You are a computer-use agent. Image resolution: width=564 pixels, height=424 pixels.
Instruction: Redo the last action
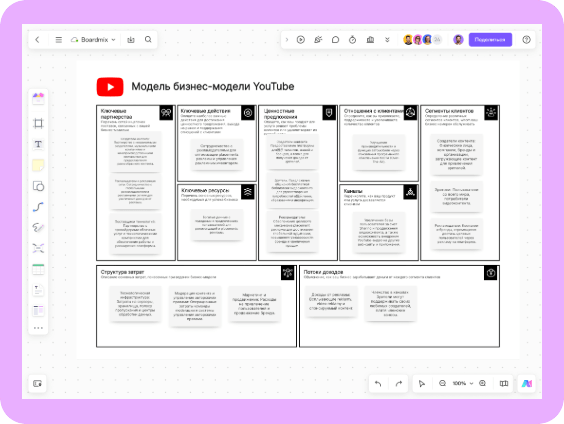399,383
